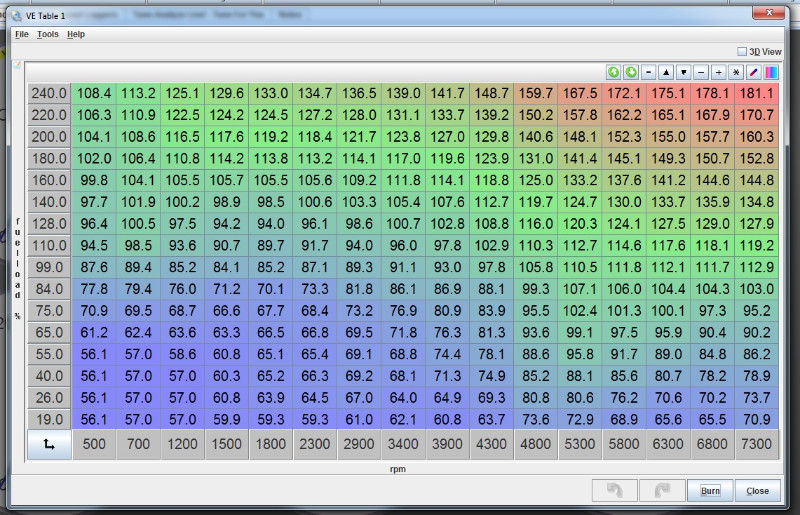The height and width of the screenshot is (515, 800).
Task: Select cell with value 89.7
Action: pyautogui.click(x=271, y=246)
